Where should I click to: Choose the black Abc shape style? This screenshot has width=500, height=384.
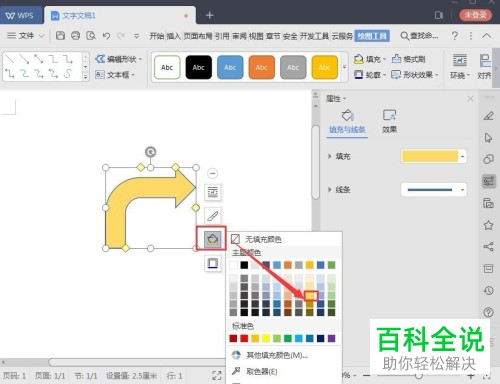198,67
